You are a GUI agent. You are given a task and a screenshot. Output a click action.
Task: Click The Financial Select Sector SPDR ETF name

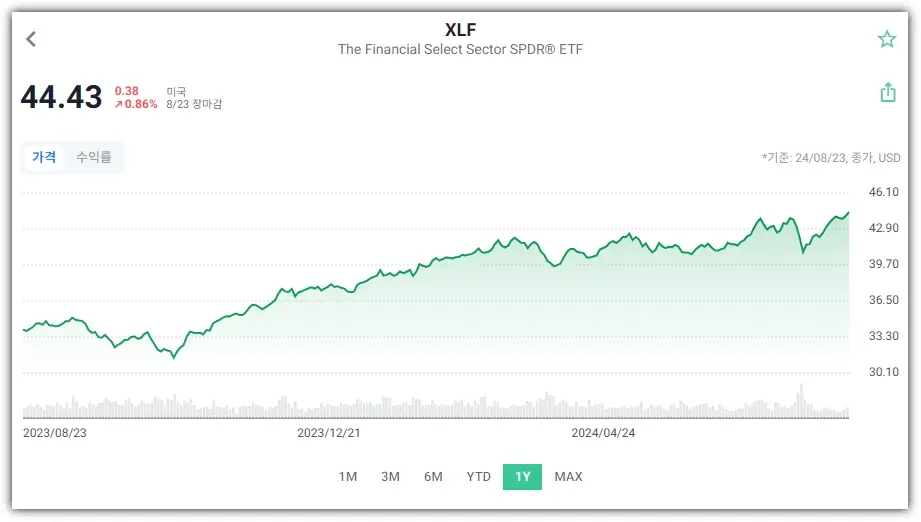click(460, 49)
